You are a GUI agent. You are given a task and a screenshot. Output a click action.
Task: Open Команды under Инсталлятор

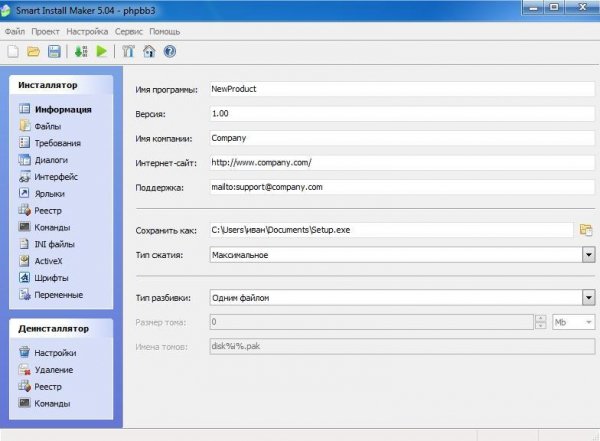point(52,227)
